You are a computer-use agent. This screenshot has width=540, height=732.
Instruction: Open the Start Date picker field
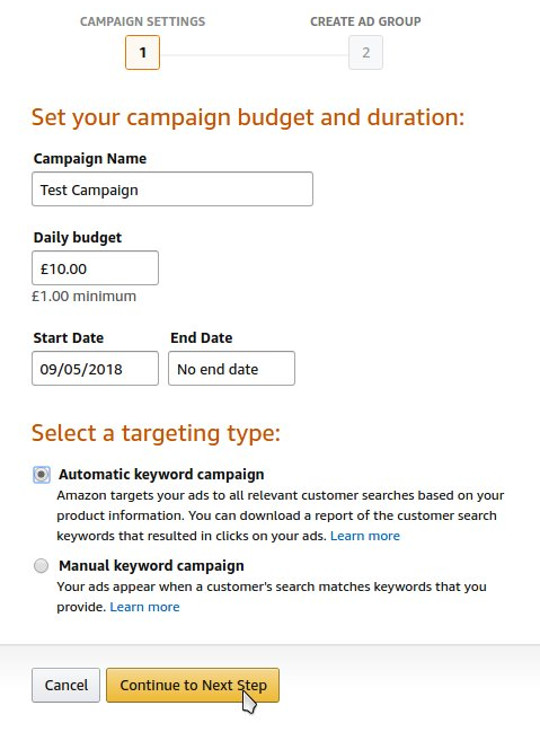pyautogui.click(x=95, y=368)
